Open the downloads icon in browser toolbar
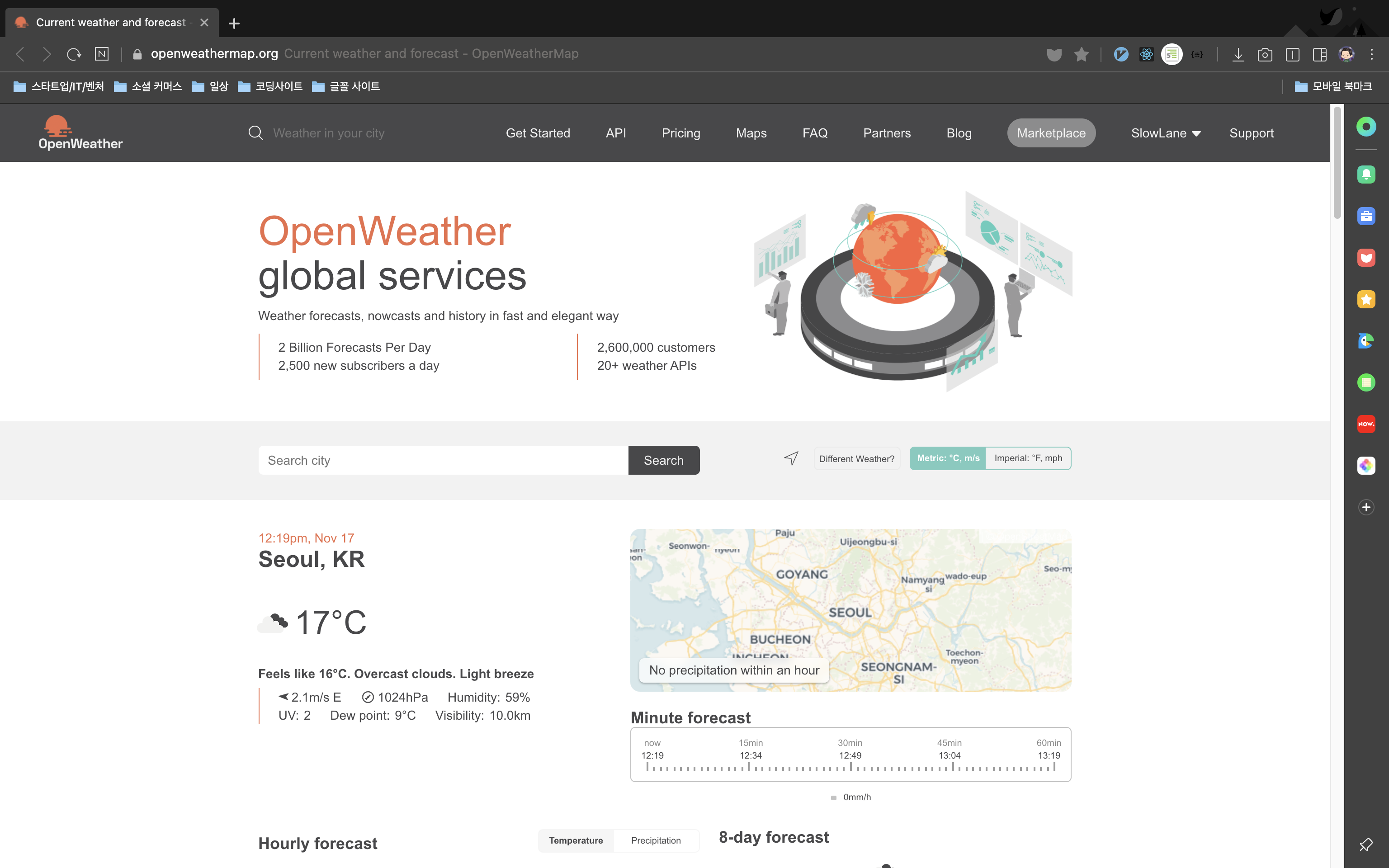The image size is (1389, 868). coord(1238,54)
